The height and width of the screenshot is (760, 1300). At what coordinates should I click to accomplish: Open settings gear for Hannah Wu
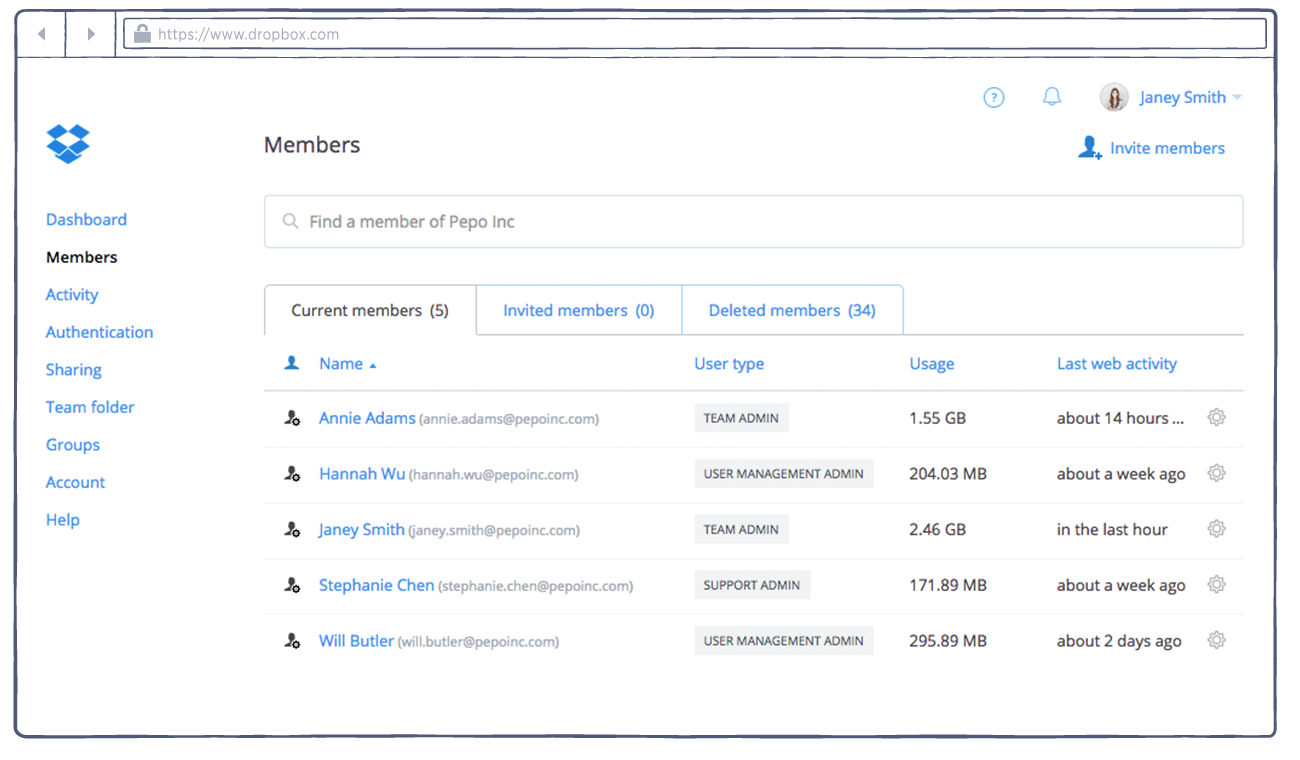point(1216,474)
